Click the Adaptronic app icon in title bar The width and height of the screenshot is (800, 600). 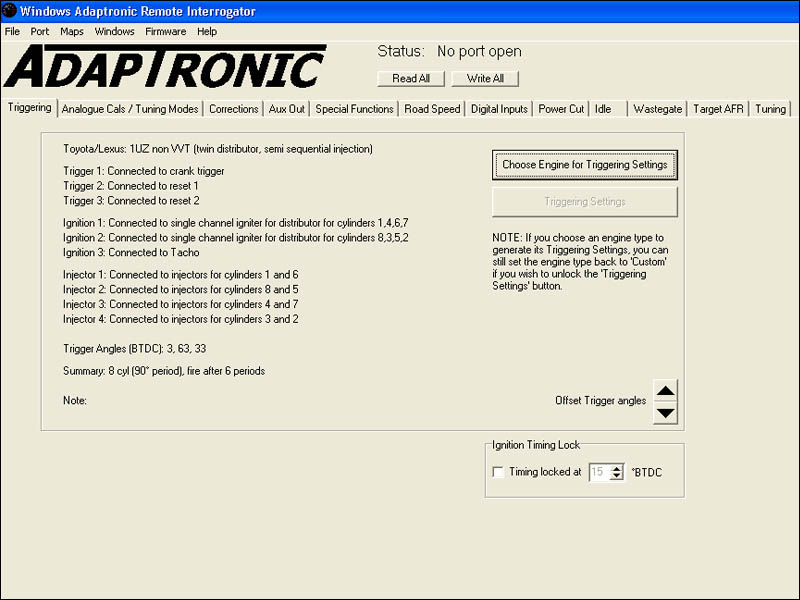click(9, 10)
